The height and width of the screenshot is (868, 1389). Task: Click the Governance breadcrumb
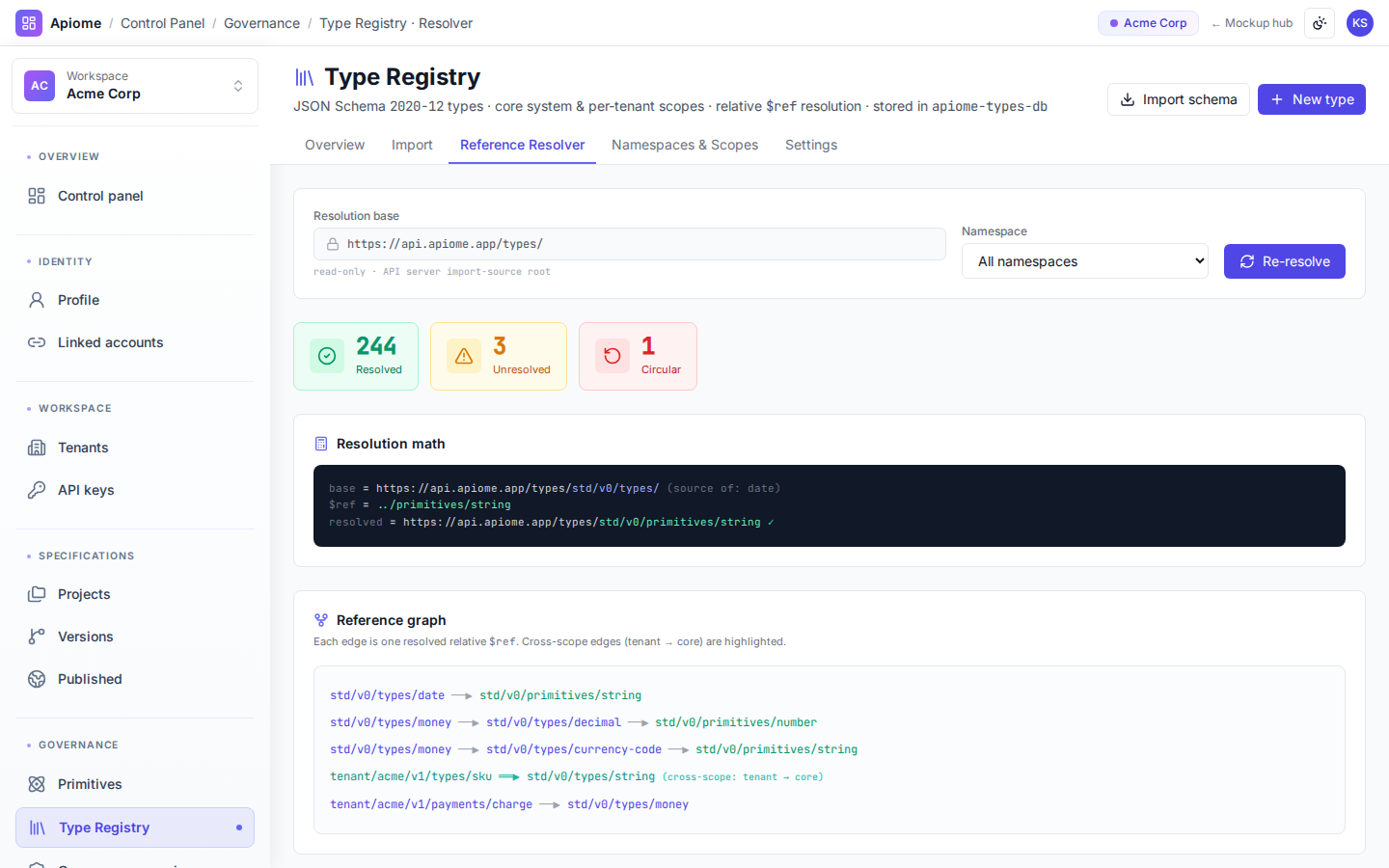(261, 23)
